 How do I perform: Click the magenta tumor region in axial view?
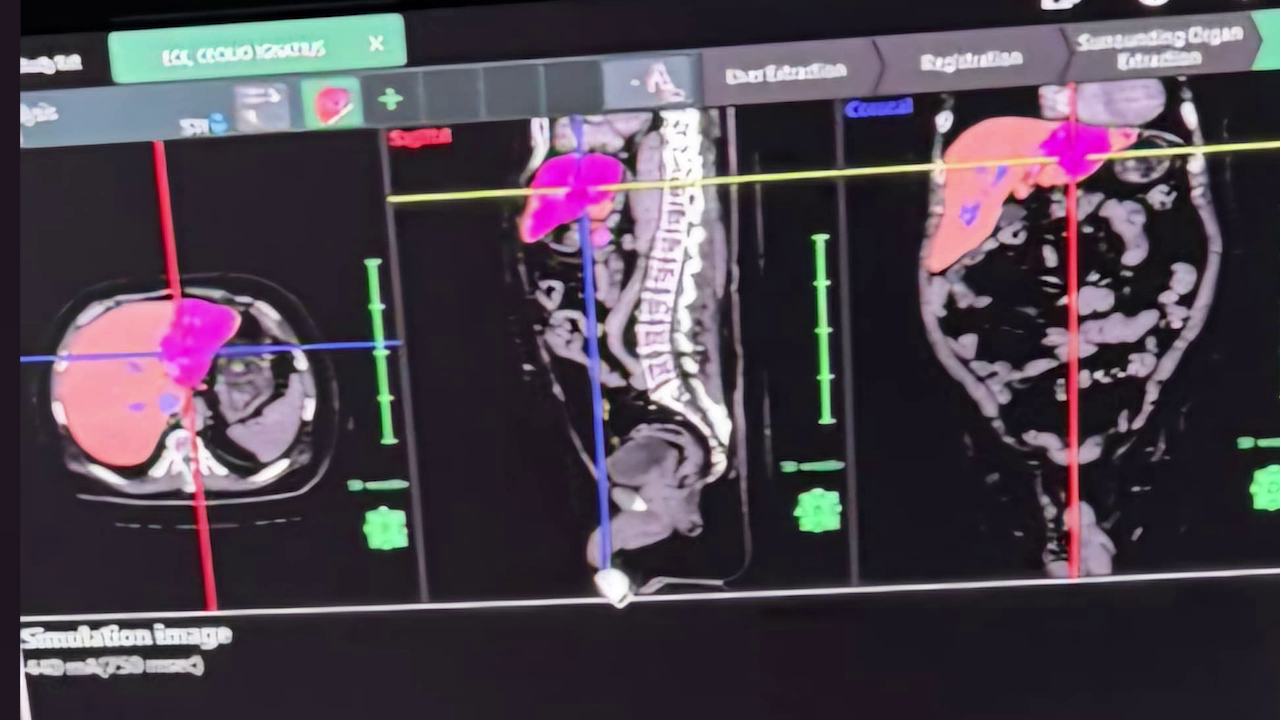pyautogui.click(x=196, y=340)
